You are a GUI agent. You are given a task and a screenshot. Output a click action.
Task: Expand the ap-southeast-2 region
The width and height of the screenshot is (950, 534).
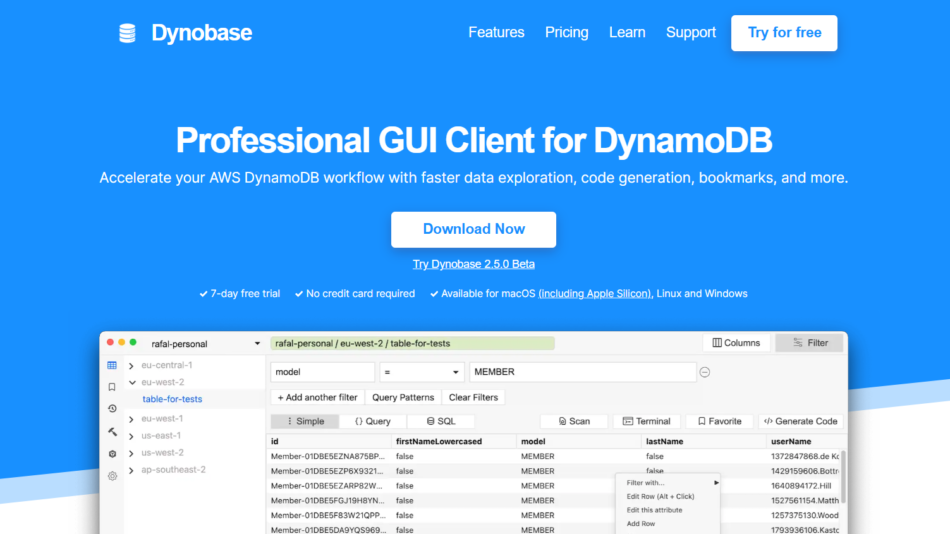tap(131, 470)
